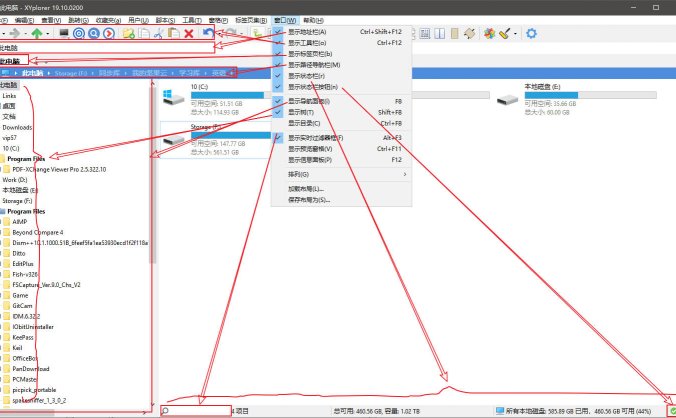
Task: Uncheck 显示树(T) menu entry
Action: [341, 112]
